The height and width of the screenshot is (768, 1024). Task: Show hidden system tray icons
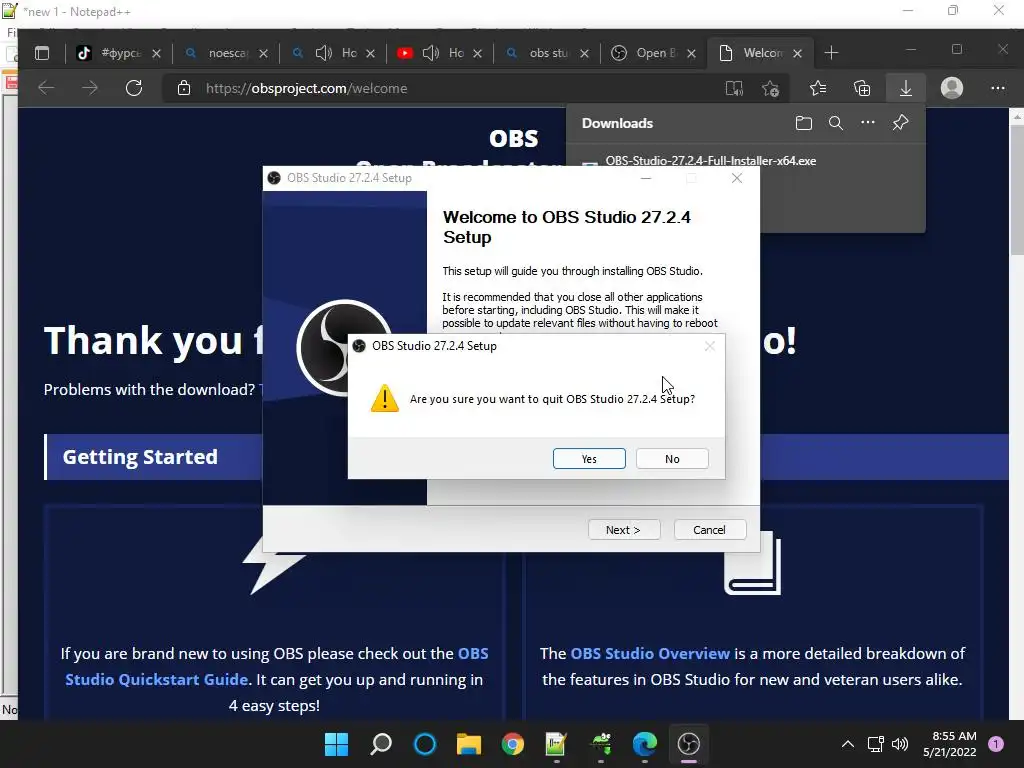click(x=848, y=744)
